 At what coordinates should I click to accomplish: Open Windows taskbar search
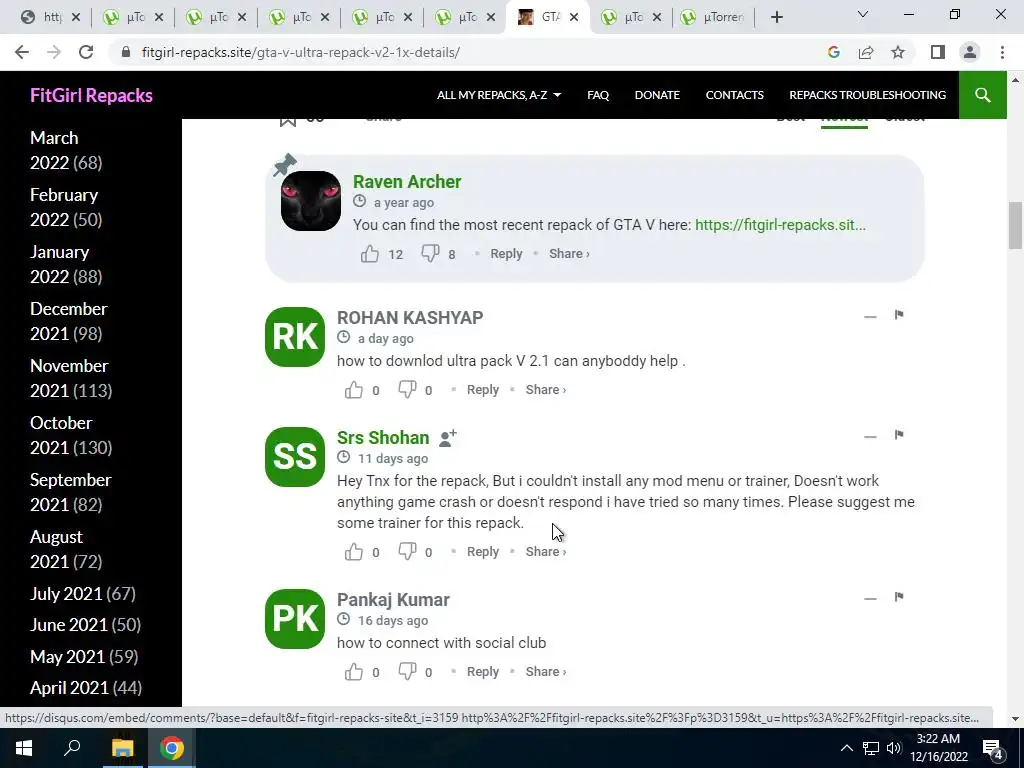[72, 748]
